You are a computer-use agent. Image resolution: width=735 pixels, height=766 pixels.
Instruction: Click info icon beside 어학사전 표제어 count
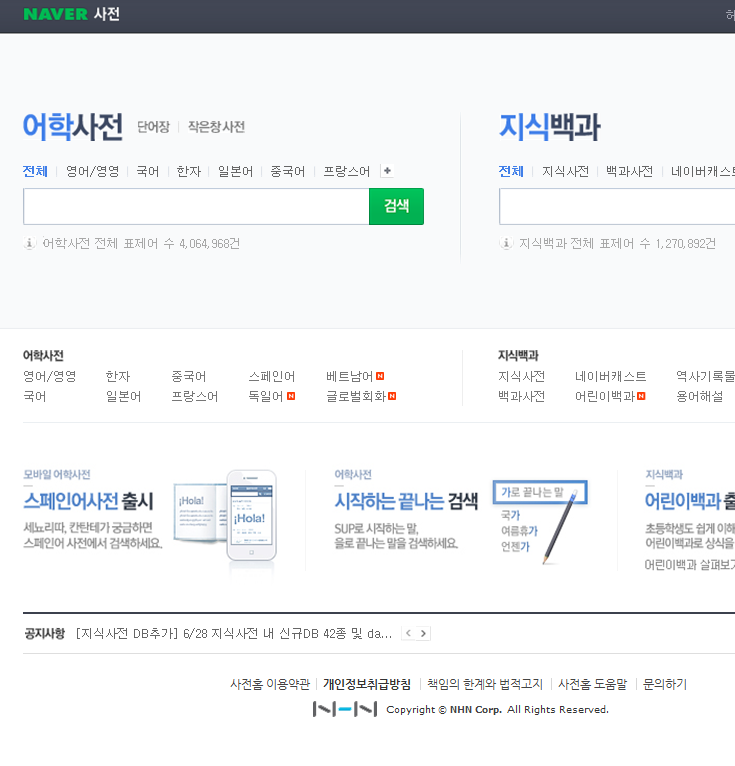point(29,243)
